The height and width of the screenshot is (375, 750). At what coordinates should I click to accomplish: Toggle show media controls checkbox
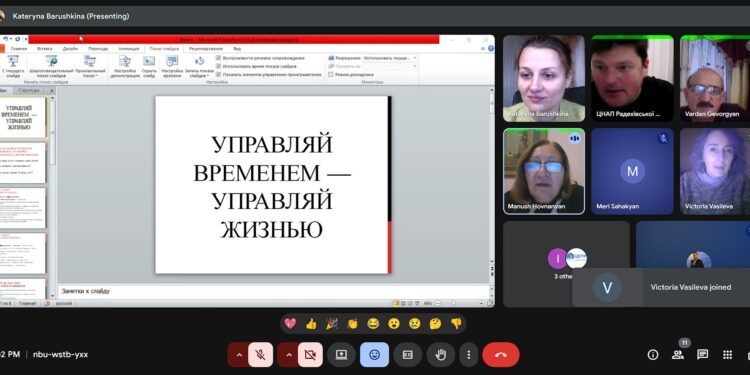point(219,74)
